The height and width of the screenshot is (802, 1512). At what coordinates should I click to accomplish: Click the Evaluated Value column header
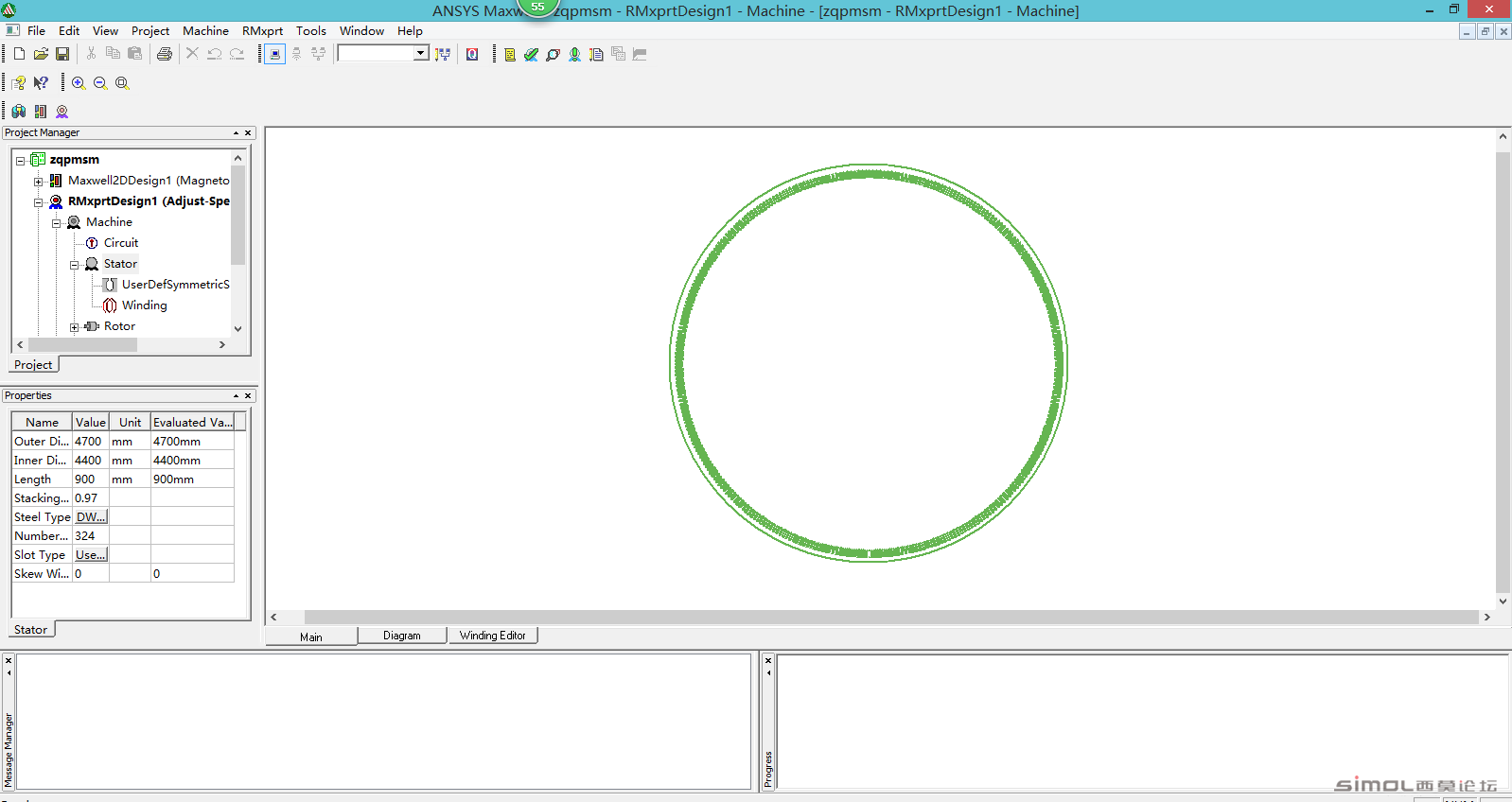(x=192, y=423)
